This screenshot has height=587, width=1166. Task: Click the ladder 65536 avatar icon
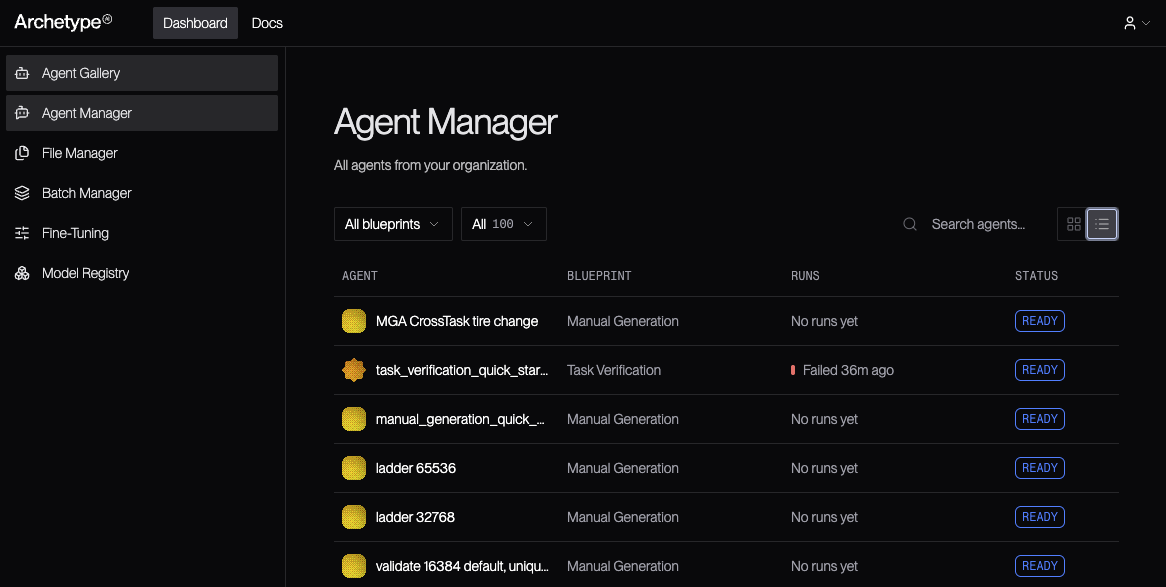coord(354,468)
